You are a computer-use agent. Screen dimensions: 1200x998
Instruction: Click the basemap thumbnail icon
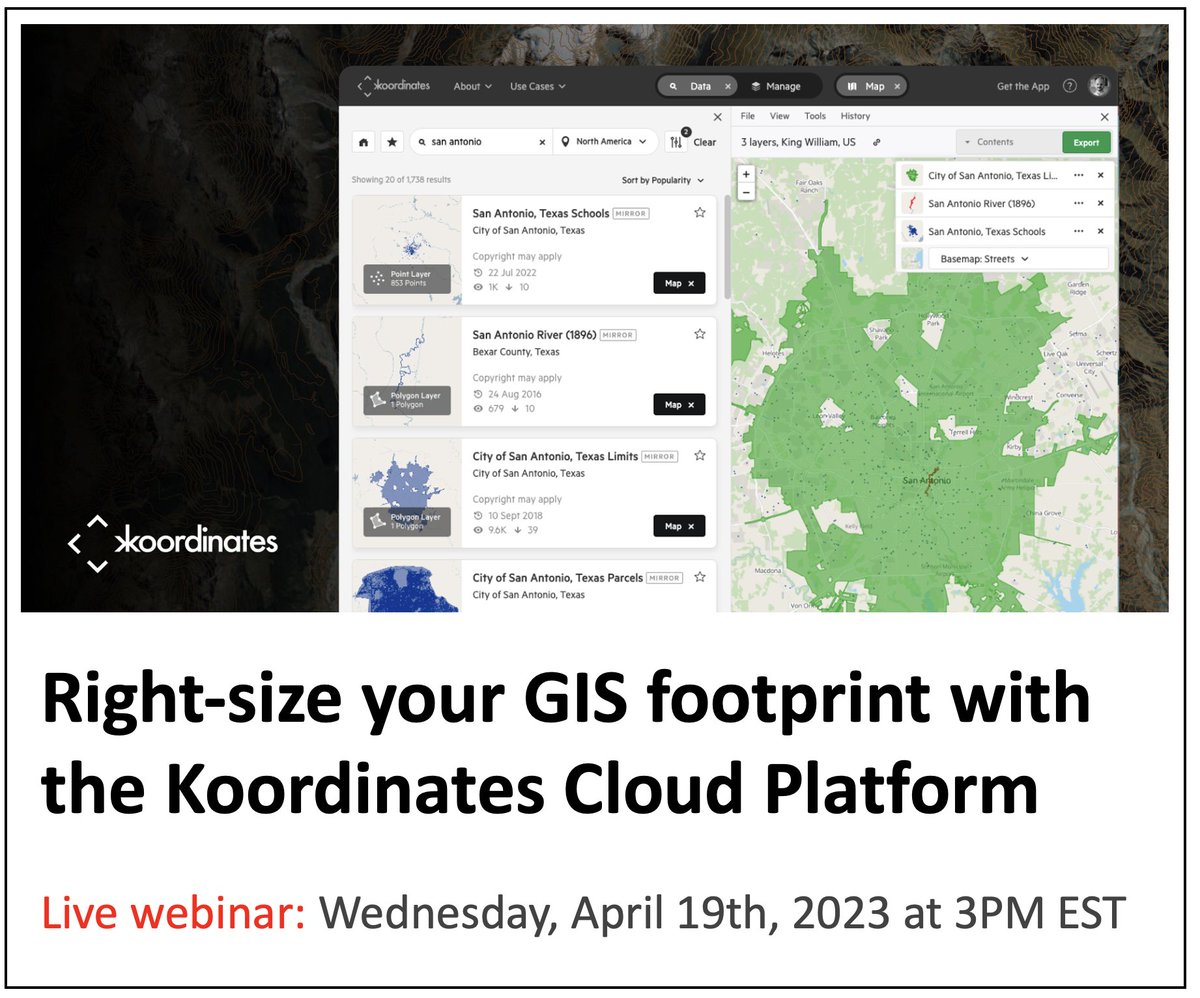pyautogui.click(x=912, y=259)
